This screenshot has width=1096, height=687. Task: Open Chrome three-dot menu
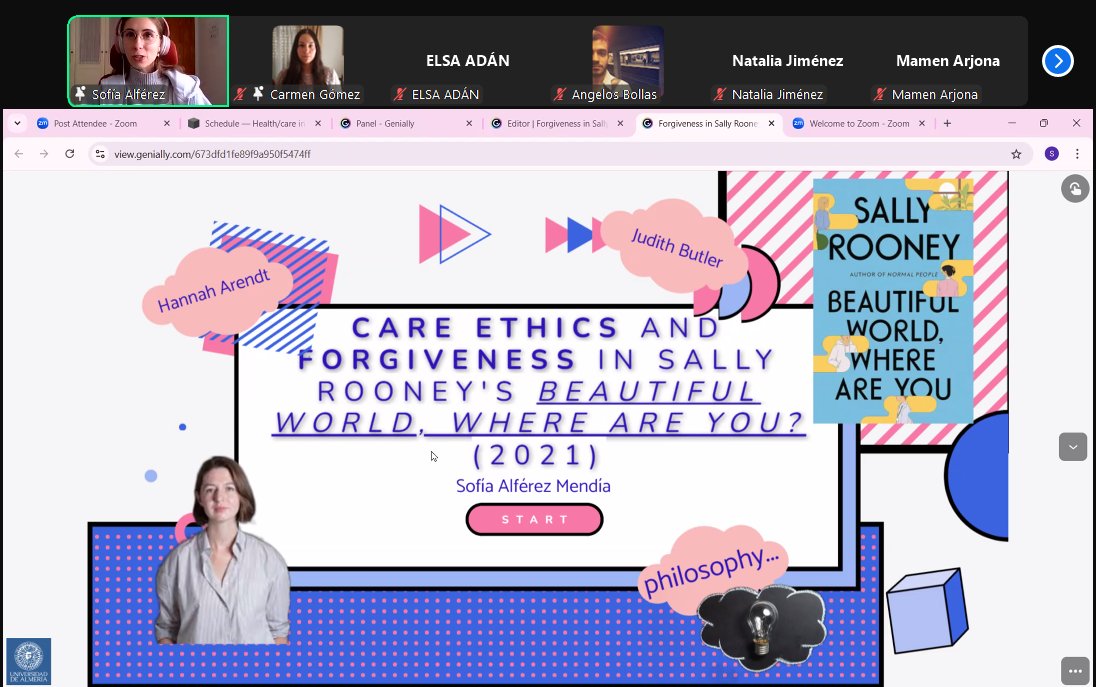(1077, 154)
